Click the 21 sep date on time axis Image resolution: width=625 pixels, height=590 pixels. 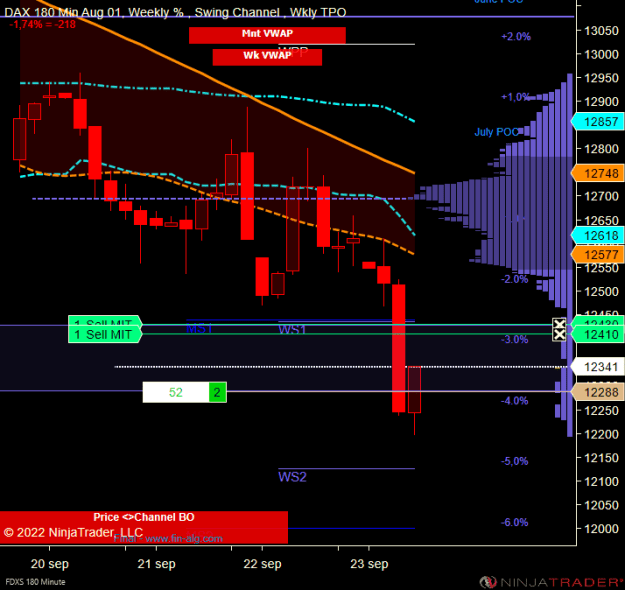pyautogui.click(x=156, y=564)
